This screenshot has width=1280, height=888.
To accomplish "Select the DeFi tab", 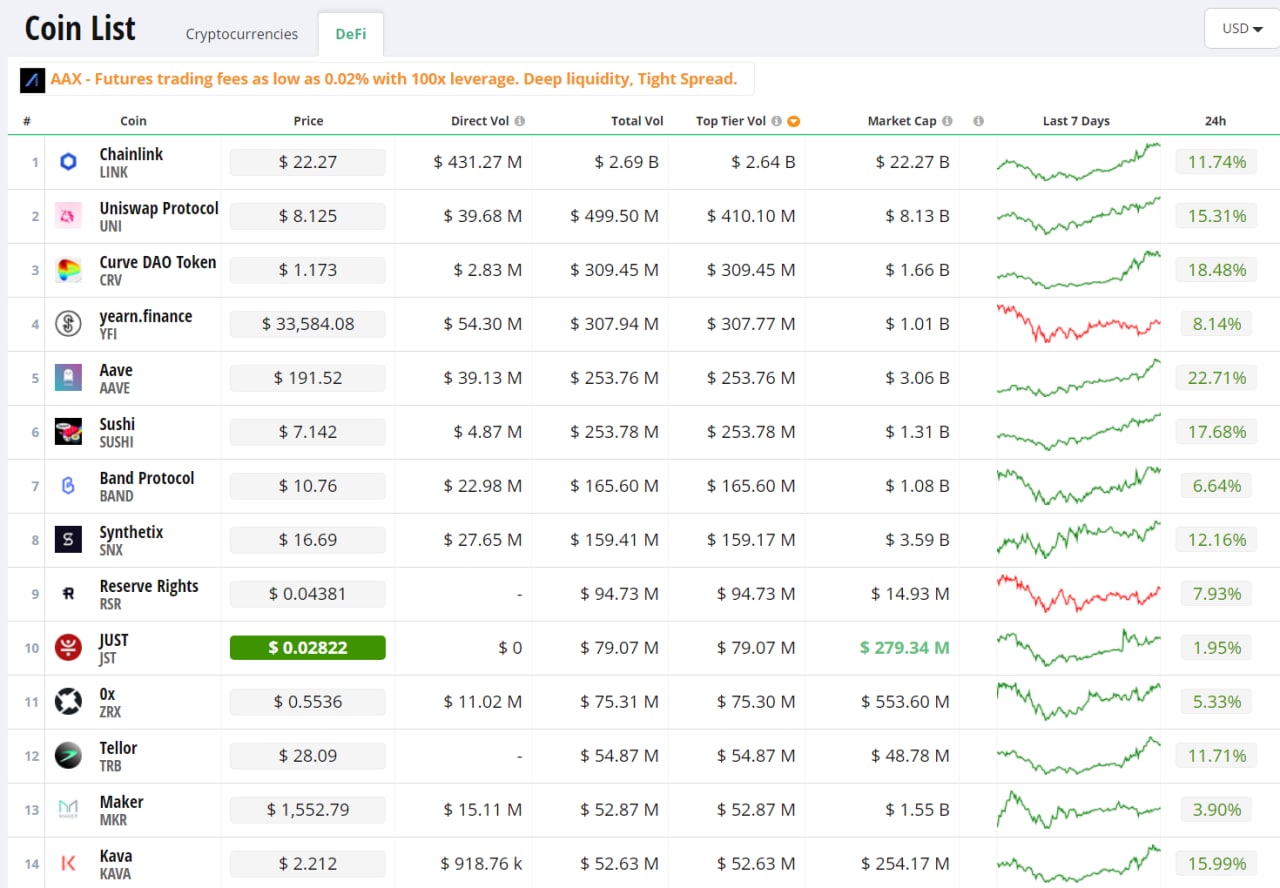I will point(351,34).
